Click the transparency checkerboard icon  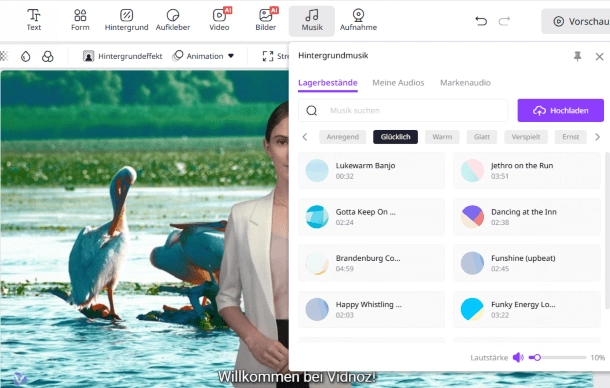click(x=4, y=56)
